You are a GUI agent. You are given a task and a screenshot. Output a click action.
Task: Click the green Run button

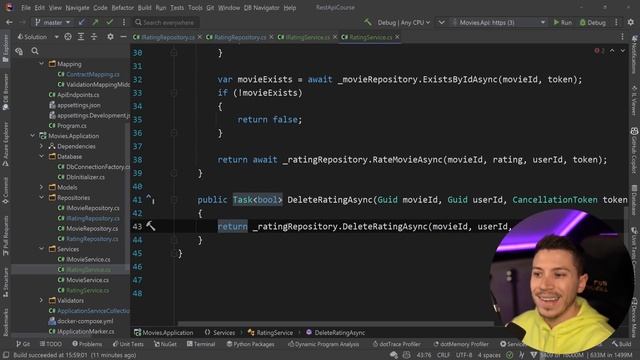click(562, 22)
